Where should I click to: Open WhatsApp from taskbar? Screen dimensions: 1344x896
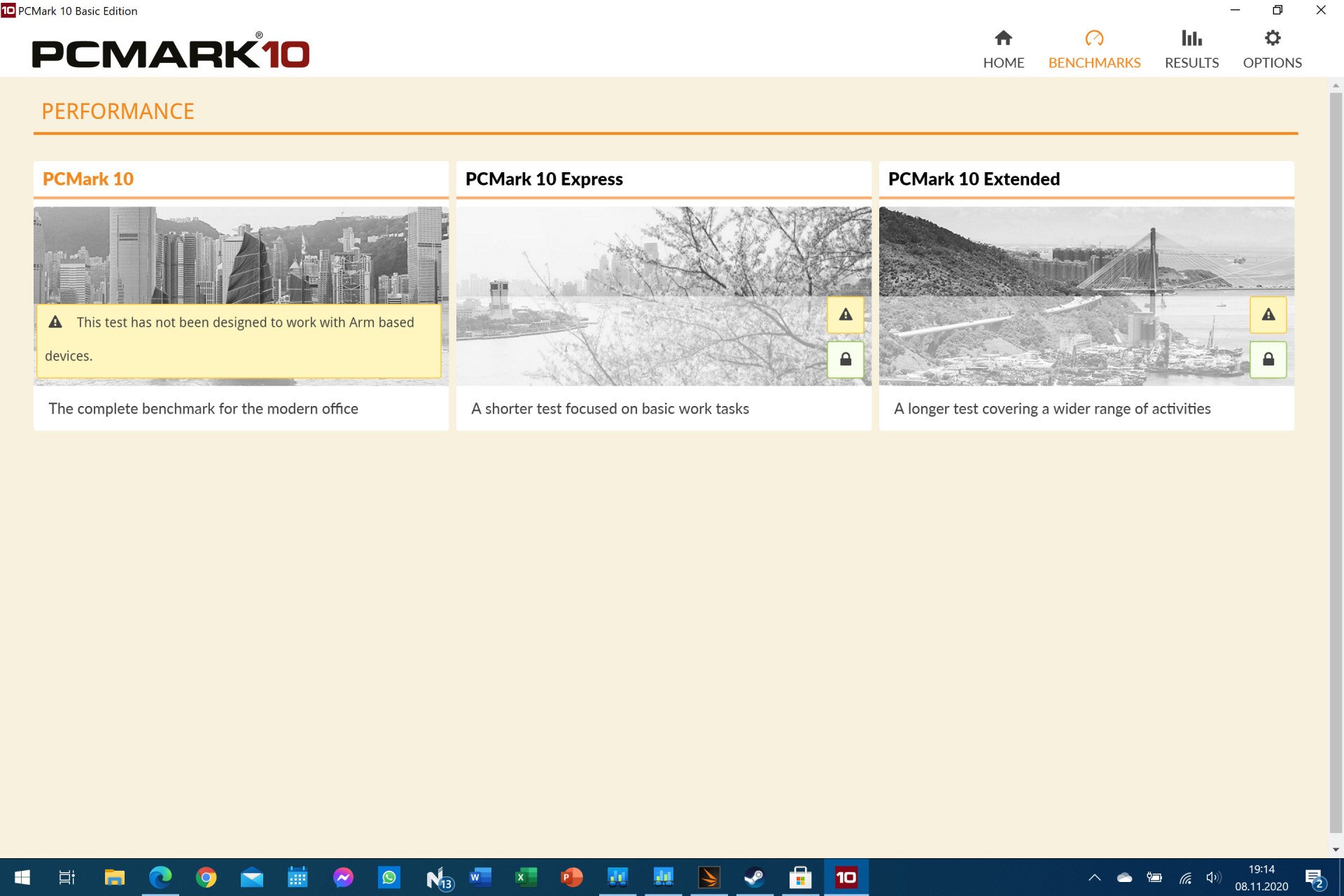point(389,877)
